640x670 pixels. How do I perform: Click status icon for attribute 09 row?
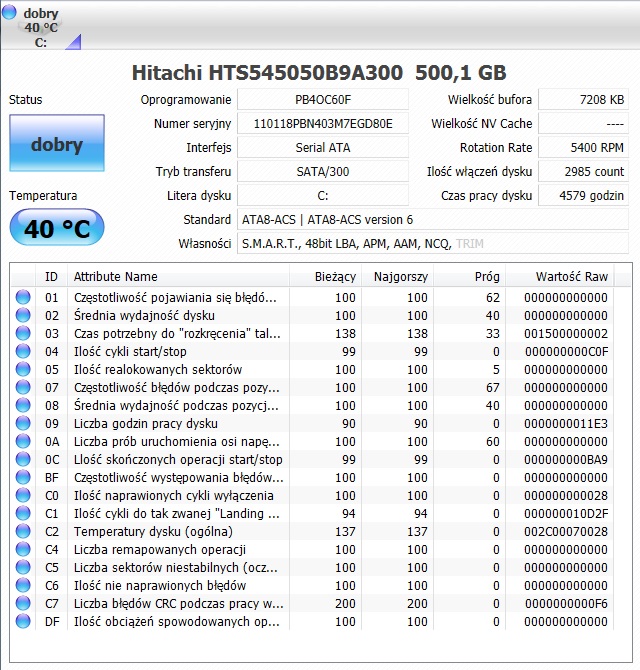[x=23, y=423]
